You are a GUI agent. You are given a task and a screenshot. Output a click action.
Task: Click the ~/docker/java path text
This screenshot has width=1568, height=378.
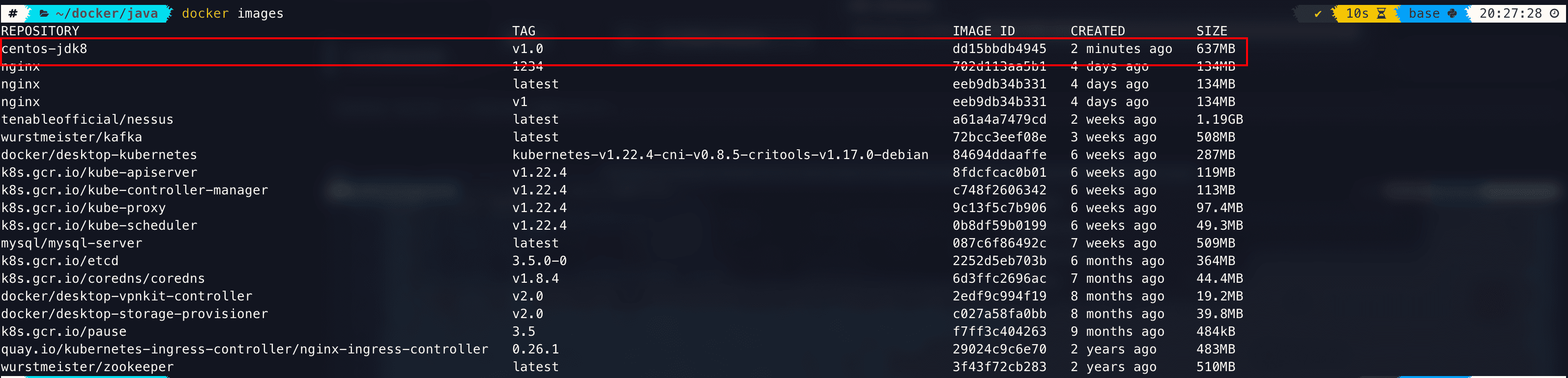tap(106, 13)
